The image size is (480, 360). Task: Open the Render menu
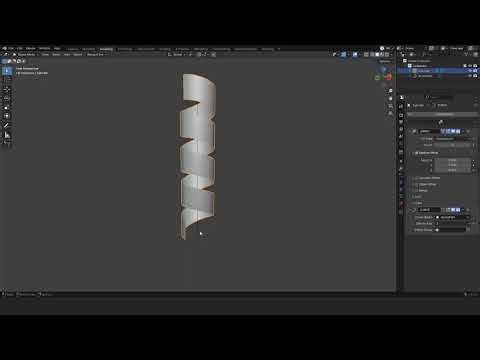pyautogui.click(x=31, y=49)
